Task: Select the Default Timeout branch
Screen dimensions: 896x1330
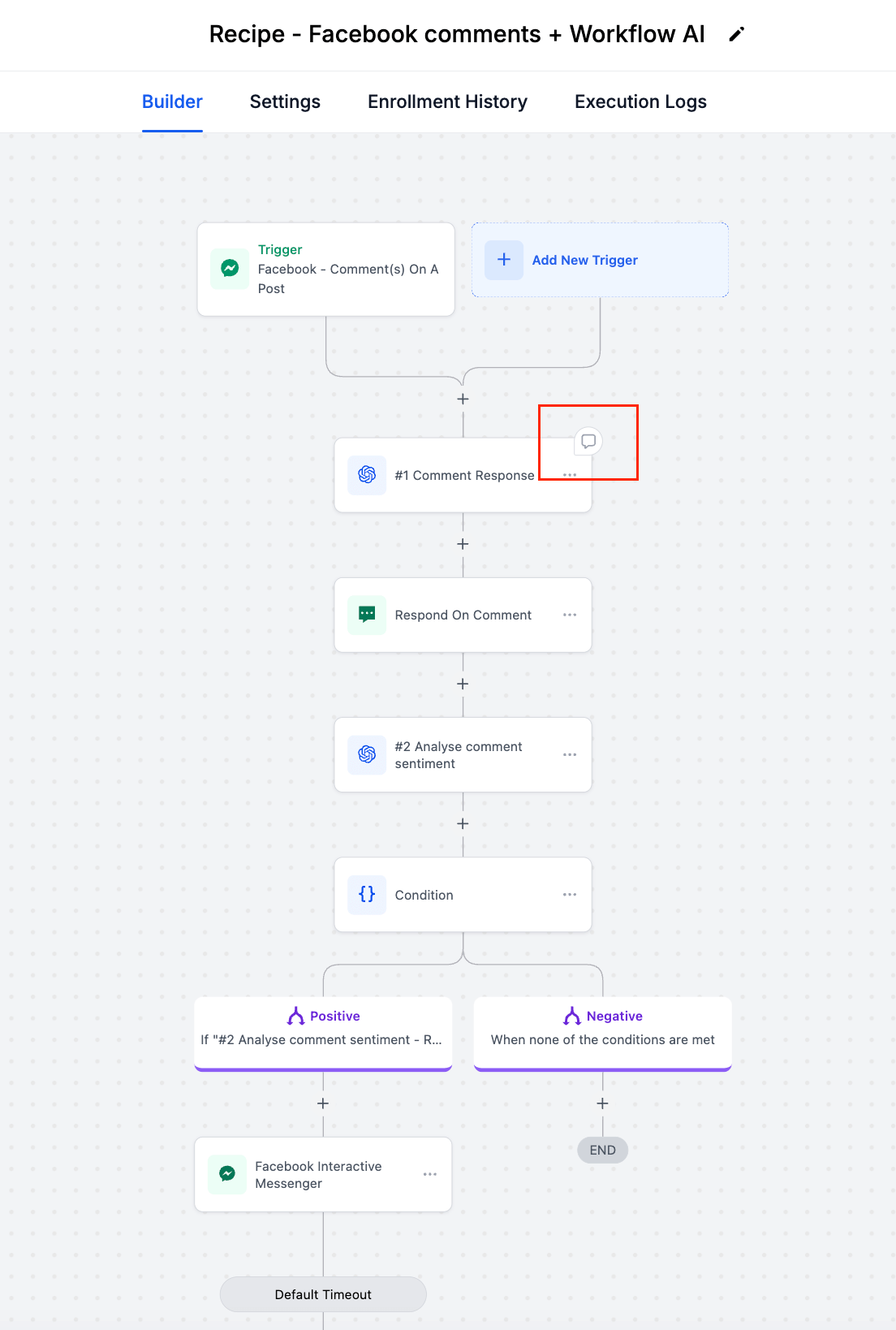Action: [323, 1294]
